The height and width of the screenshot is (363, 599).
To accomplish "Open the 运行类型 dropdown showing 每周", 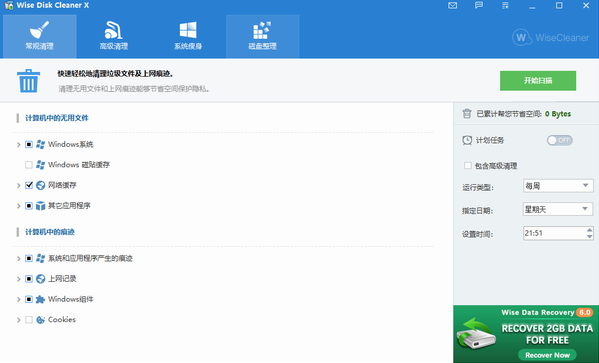I will pyautogui.click(x=558, y=186).
